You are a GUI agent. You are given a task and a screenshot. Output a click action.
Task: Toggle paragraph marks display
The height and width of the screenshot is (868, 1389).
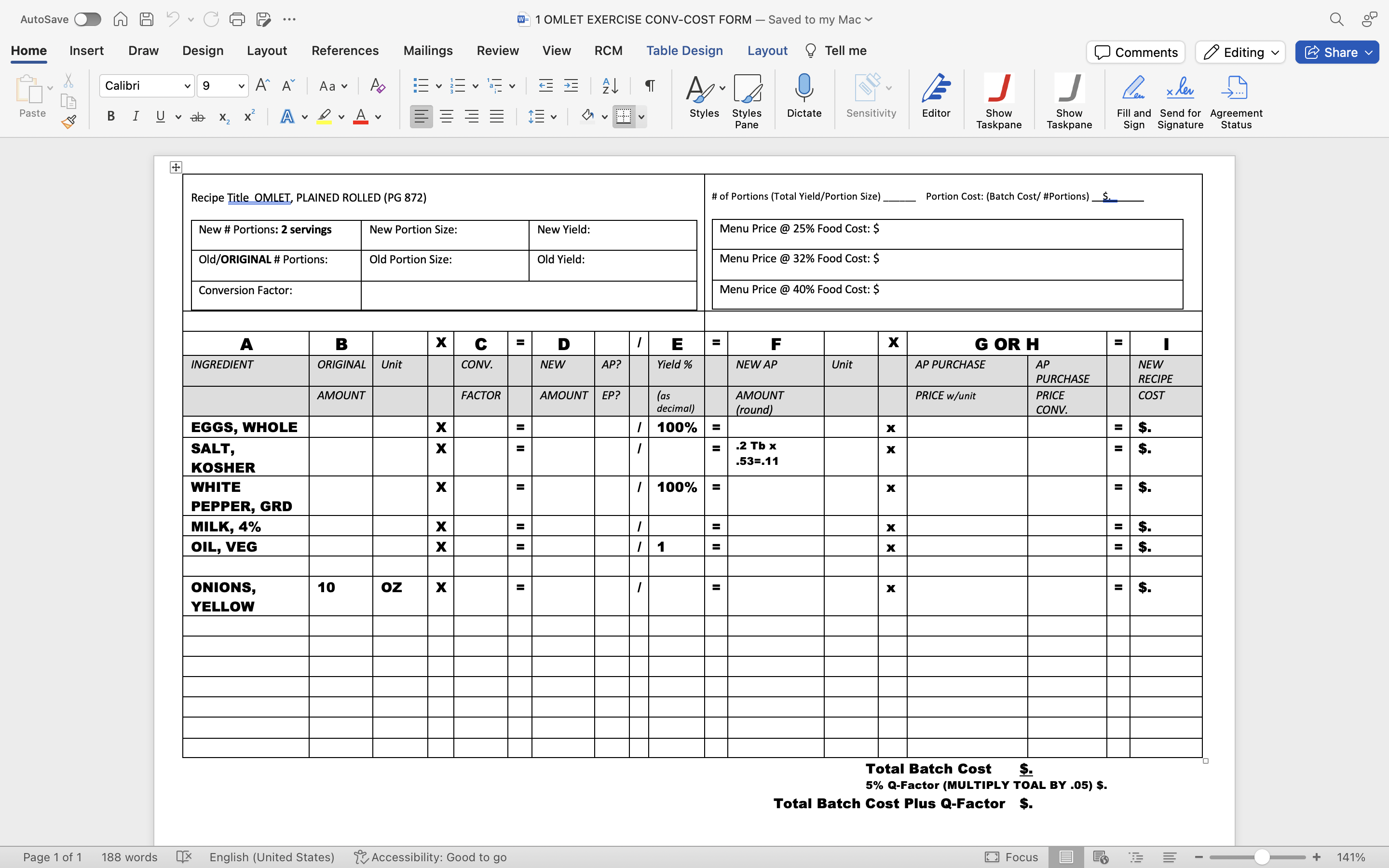(x=649, y=85)
